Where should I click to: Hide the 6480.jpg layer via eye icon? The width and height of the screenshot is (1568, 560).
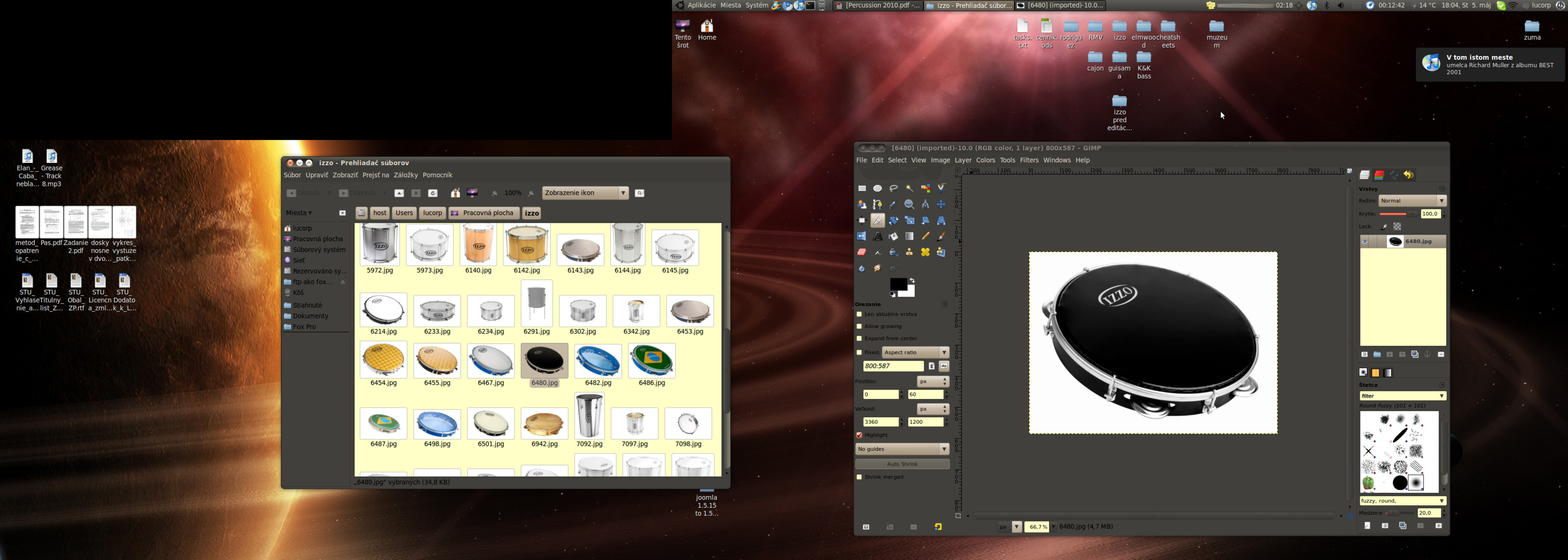coord(1365,242)
